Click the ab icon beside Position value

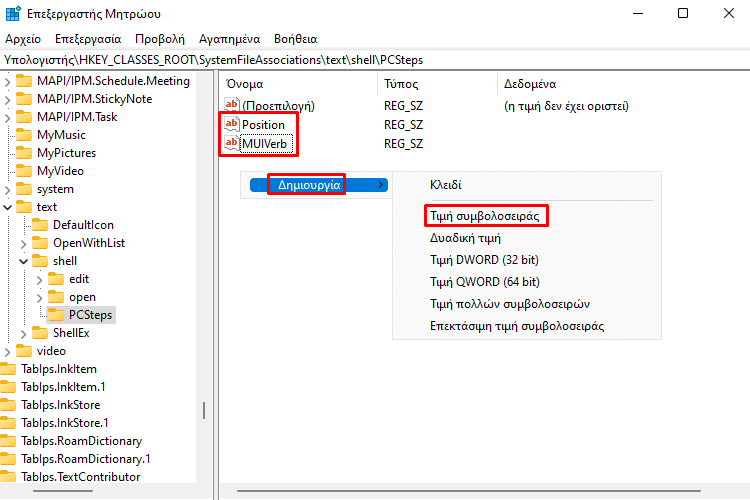232,124
